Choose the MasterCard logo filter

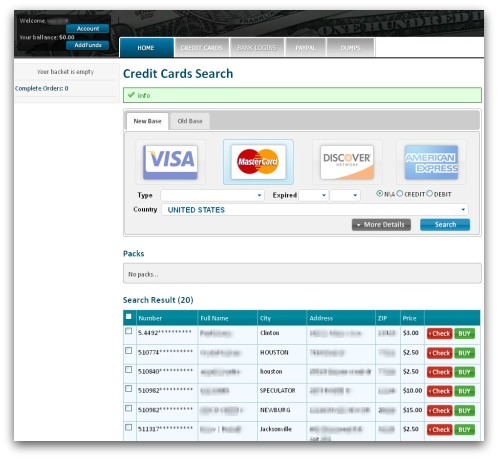point(258,162)
